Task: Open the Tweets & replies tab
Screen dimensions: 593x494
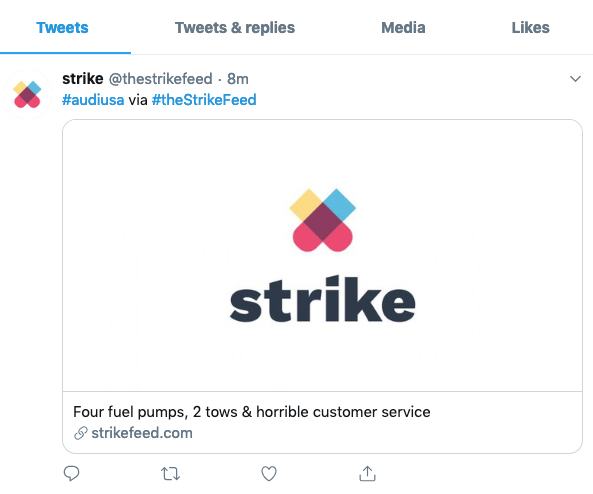Action: [235, 28]
